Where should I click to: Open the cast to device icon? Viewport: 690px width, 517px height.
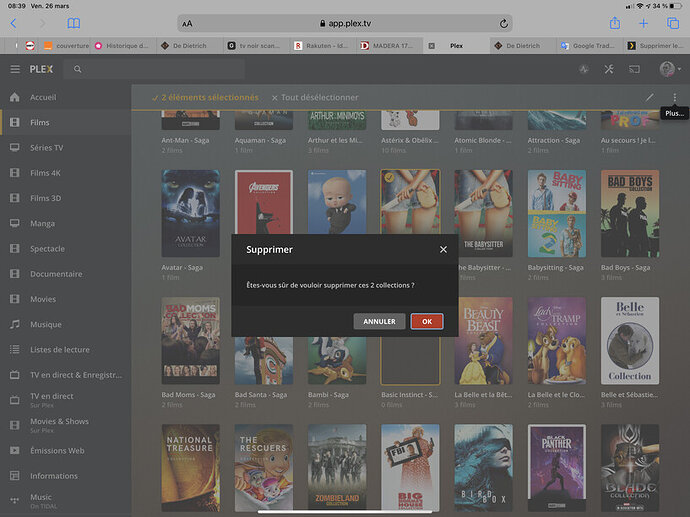click(x=634, y=69)
